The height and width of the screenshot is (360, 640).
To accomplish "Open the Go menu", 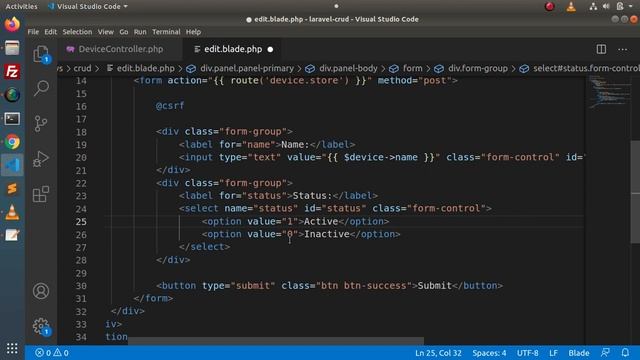I will [124, 32].
